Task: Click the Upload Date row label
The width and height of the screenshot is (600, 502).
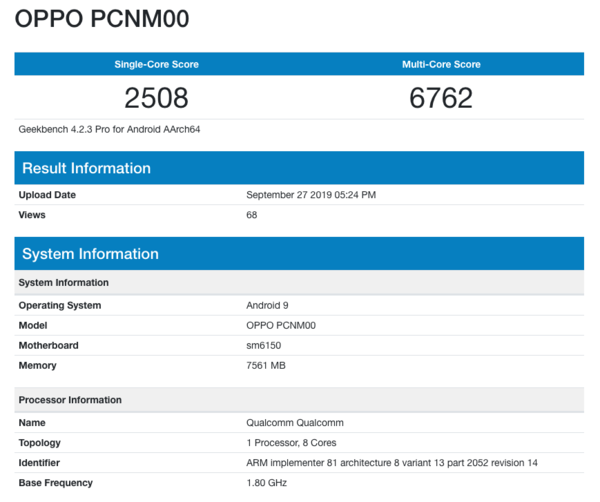Action: tap(47, 195)
